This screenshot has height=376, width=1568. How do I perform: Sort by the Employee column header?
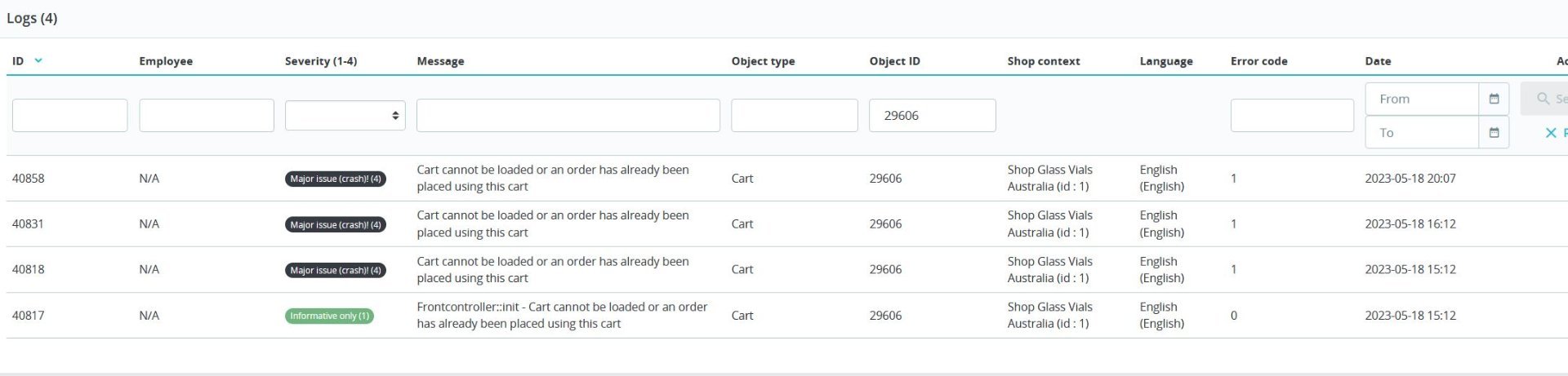click(x=166, y=61)
